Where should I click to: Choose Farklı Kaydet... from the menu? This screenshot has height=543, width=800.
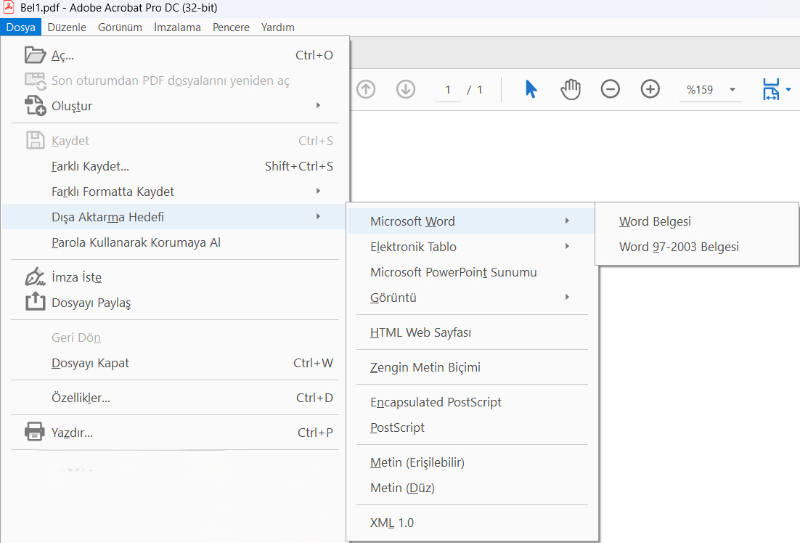coord(175,166)
